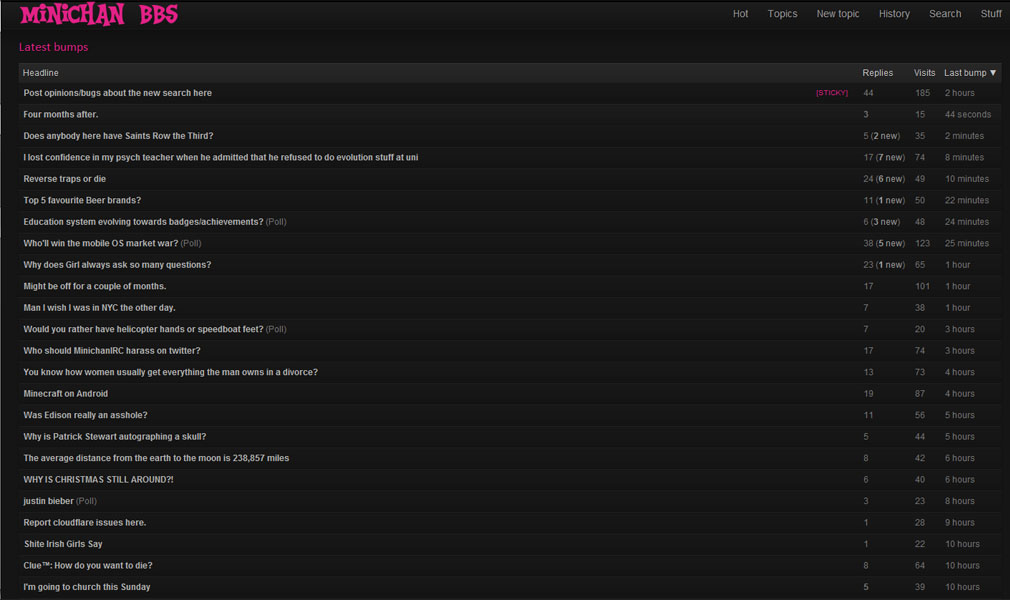1010x600 pixels.
Task: Open the sticky search opinions thread
Action: point(118,93)
